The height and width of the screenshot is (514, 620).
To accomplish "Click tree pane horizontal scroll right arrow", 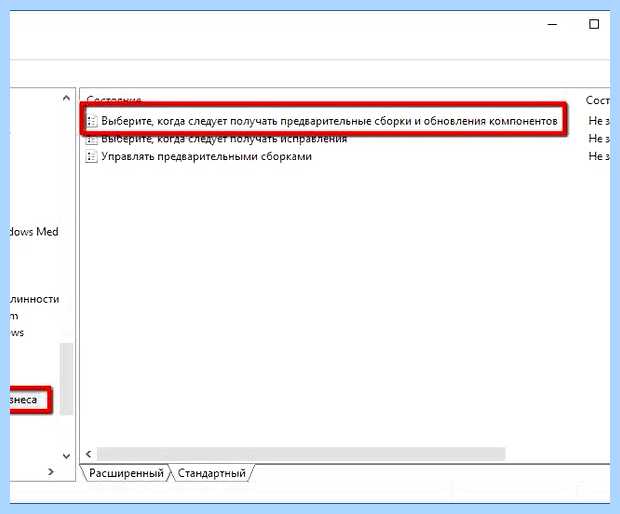I will point(51,471).
